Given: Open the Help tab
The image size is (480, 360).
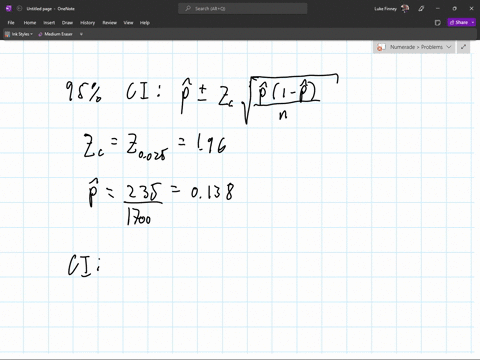Looking at the screenshot, I should click(x=145, y=23).
